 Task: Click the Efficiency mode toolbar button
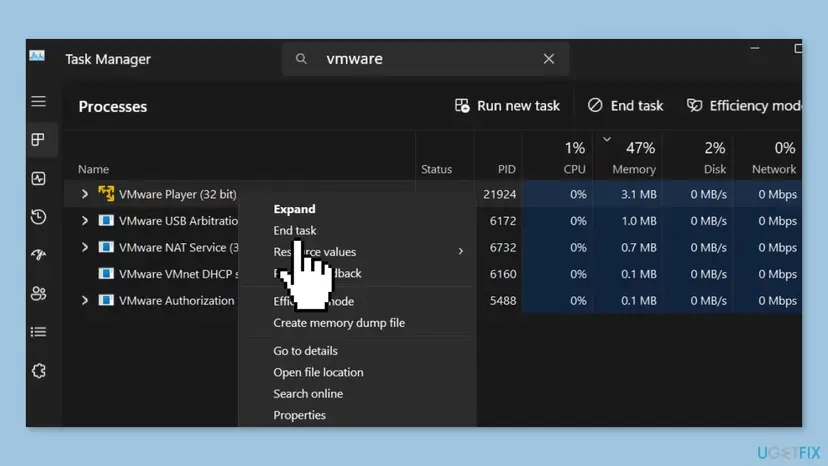click(x=744, y=106)
